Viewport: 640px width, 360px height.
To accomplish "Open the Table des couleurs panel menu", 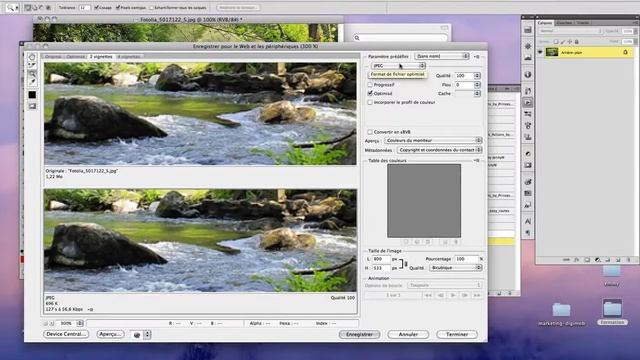I will (476, 160).
